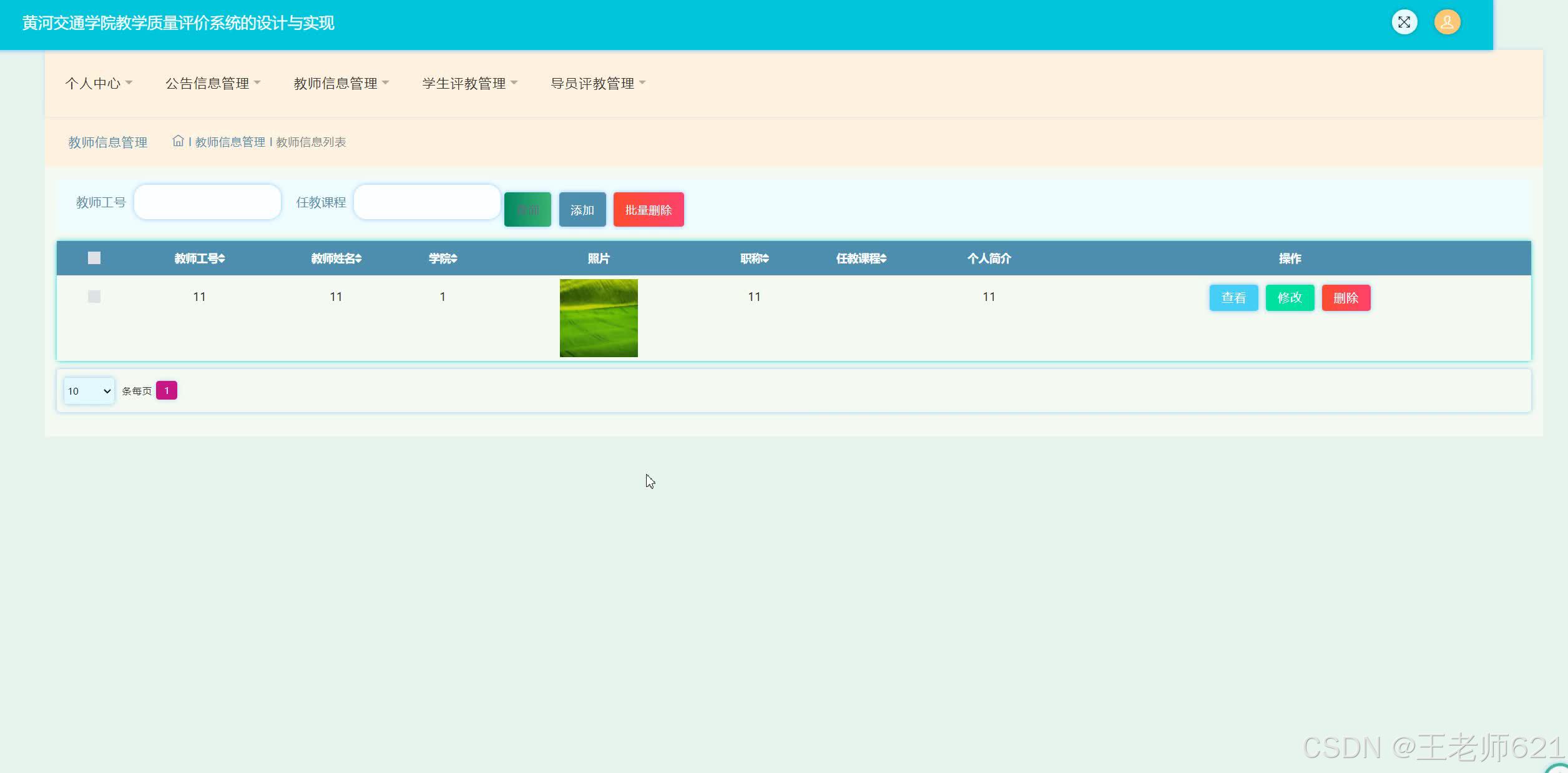Sort by 任教课程 column arrows
The height and width of the screenshot is (773, 1568).
pyautogui.click(x=883, y=258)
